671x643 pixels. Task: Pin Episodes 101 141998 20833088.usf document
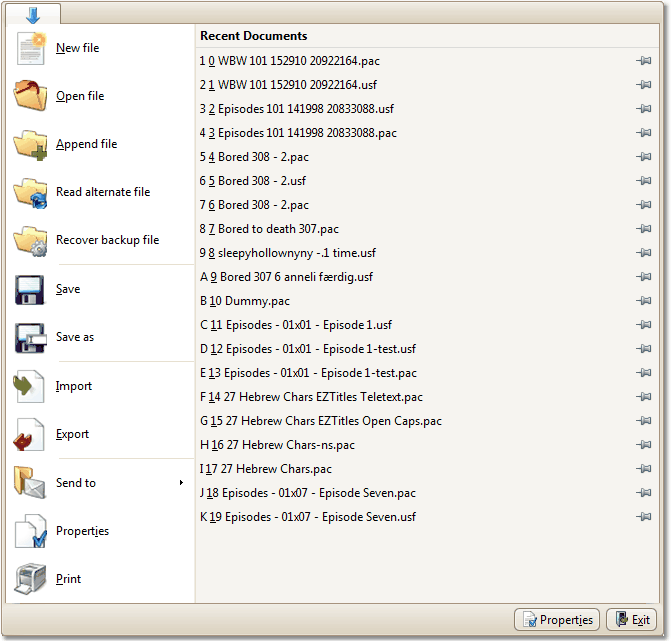[x=643, y=109]
